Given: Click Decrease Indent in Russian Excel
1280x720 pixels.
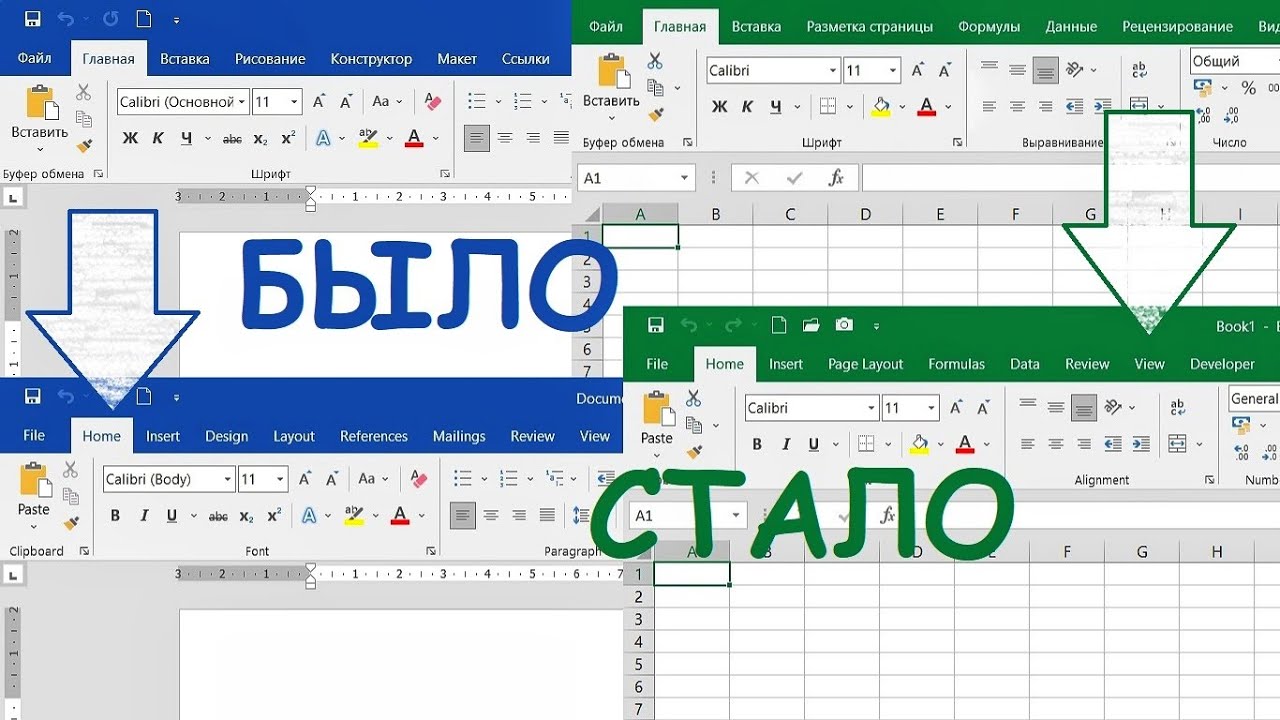Looking at the screenshot, I should point(1075,106).
